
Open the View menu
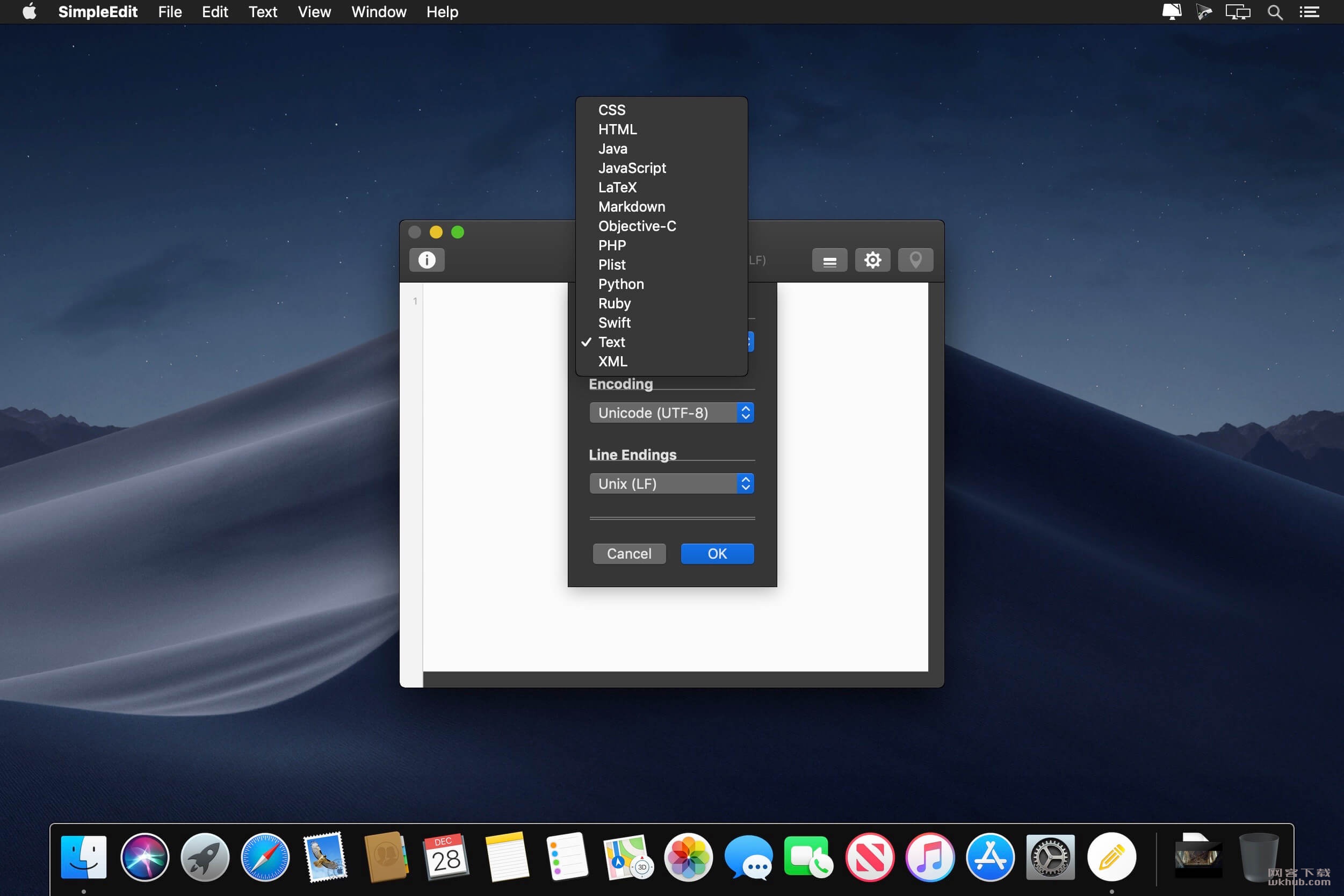click(314, 12)
